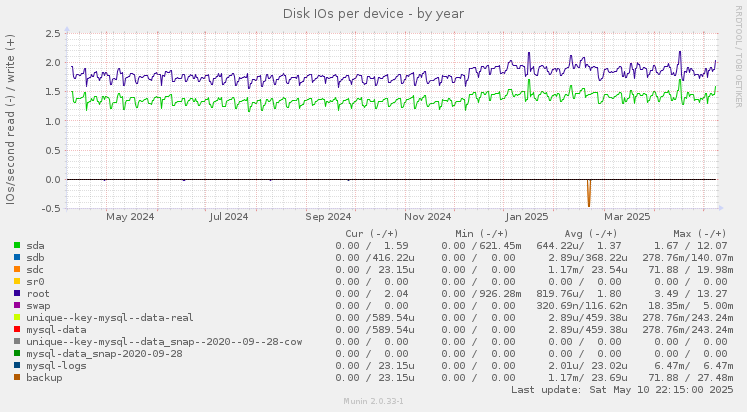The image size is (747, 412).
Task: Click the swap purple legend swatch
Action: coord(17,305)
